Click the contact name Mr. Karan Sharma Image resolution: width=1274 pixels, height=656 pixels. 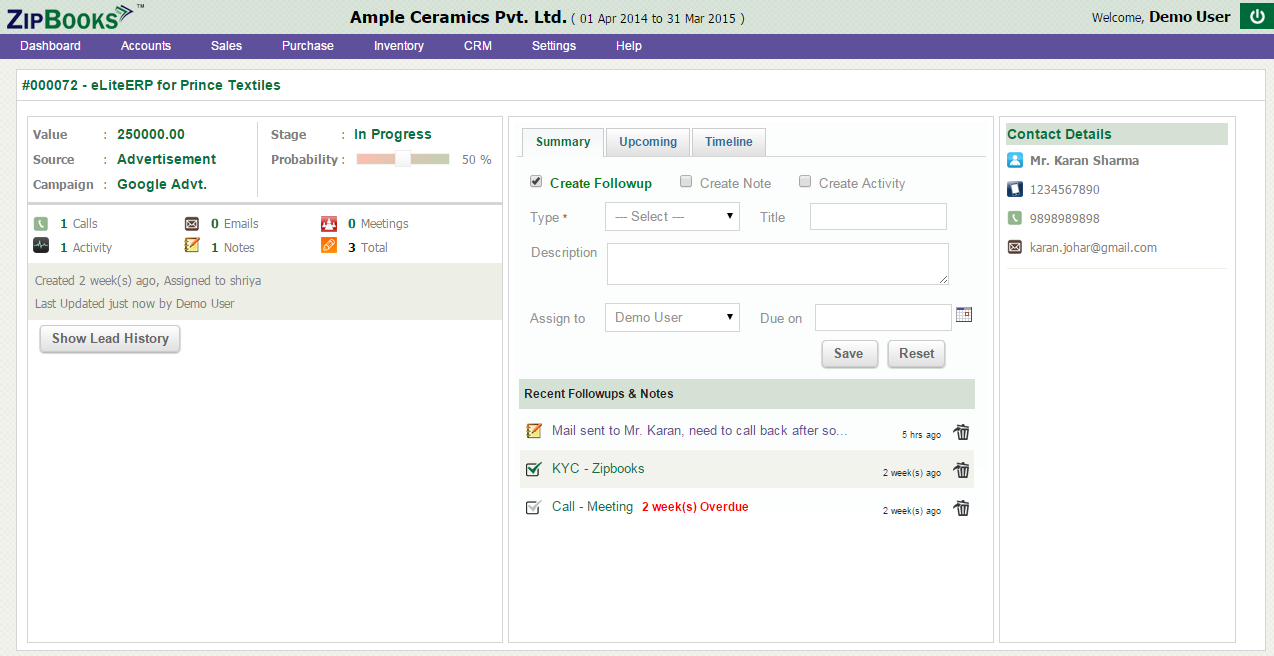pos(1084,161)
